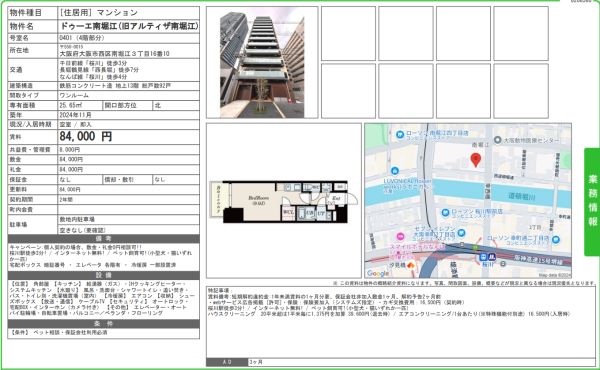Click the 敷地内駐車場 parking value

coord(77,219)
